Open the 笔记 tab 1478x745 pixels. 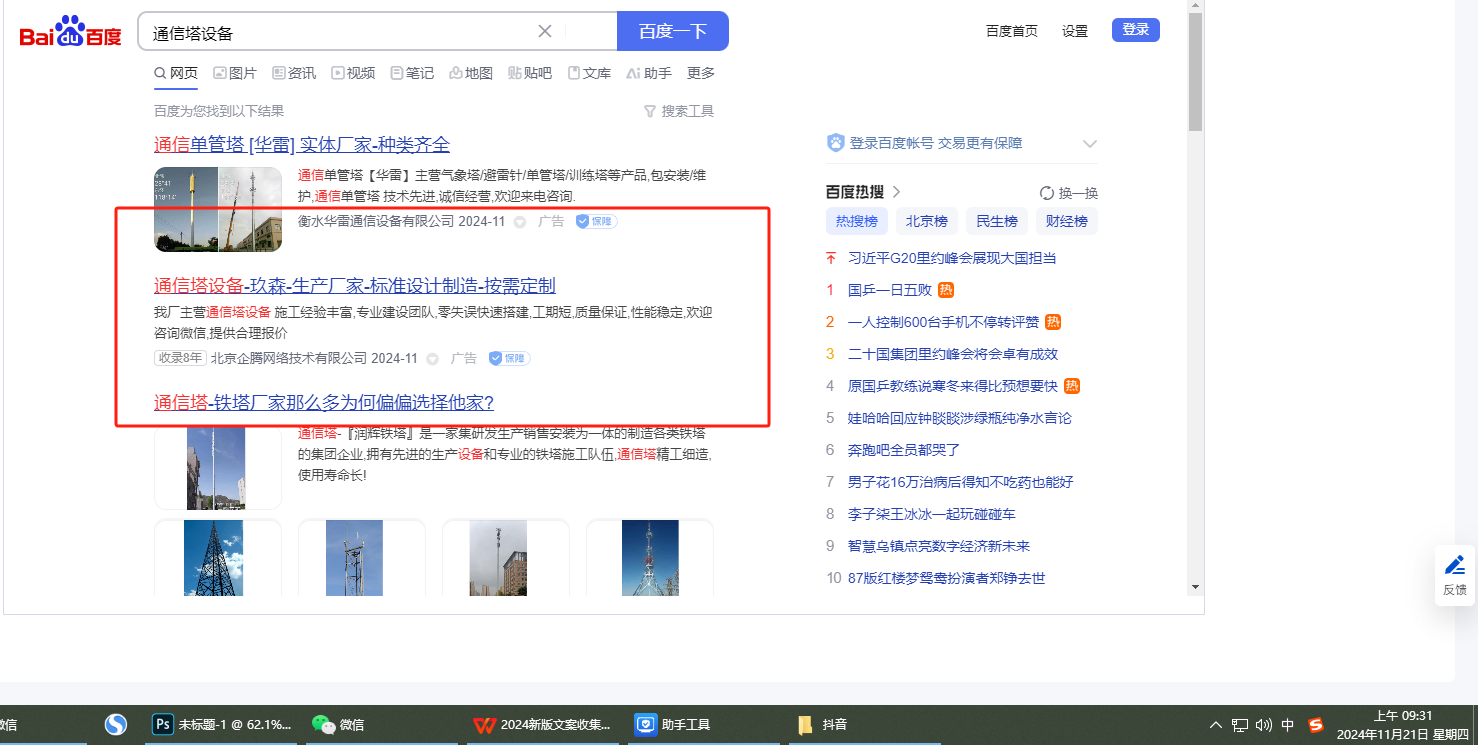[412, 73]
